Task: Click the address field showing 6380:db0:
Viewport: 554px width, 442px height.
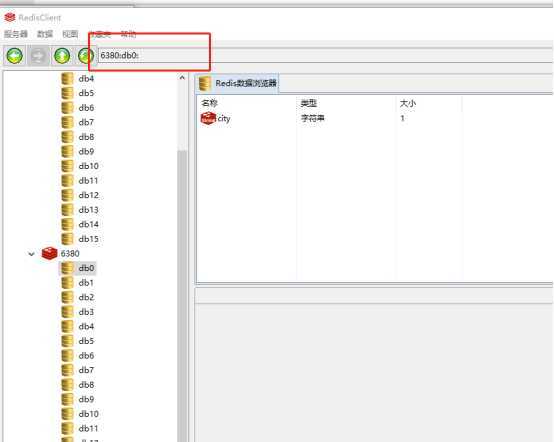Action: pos(325,55)
